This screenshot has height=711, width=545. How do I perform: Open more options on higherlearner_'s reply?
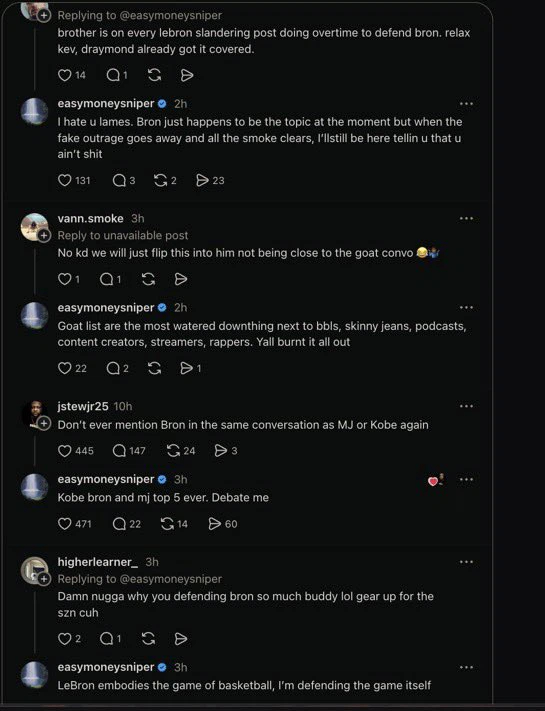(466, 562)
